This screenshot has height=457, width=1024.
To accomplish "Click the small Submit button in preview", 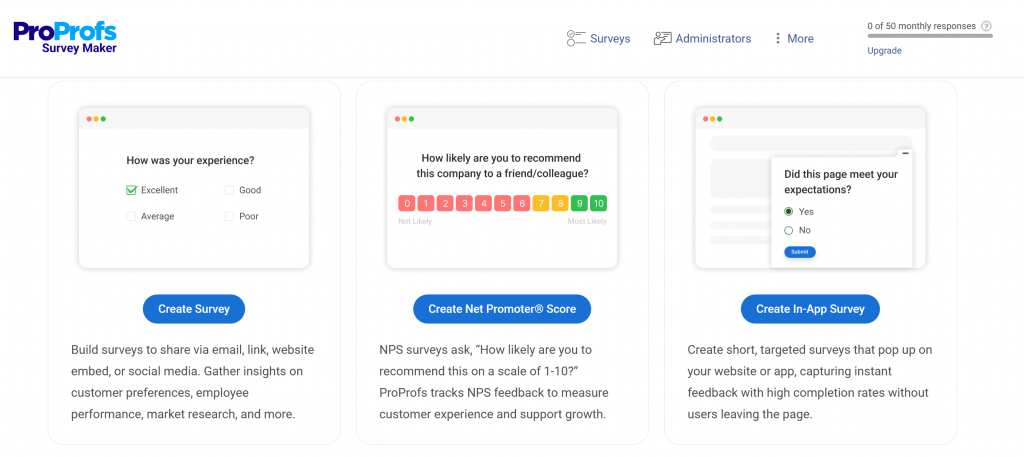I will 800,252.
